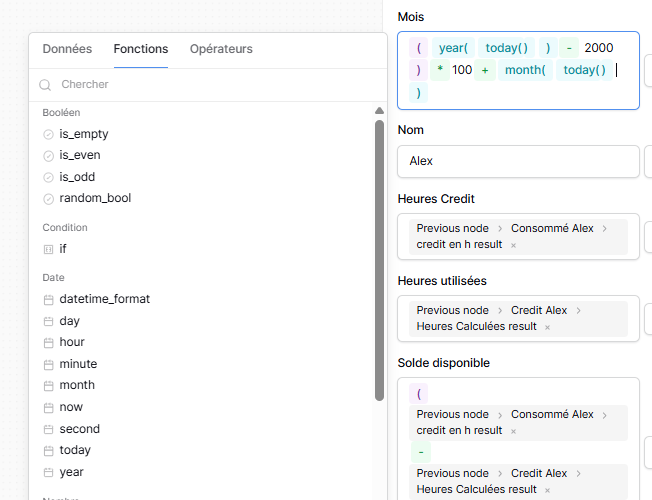
Task: Switch to the Données tab
Action: coord(67,49)
